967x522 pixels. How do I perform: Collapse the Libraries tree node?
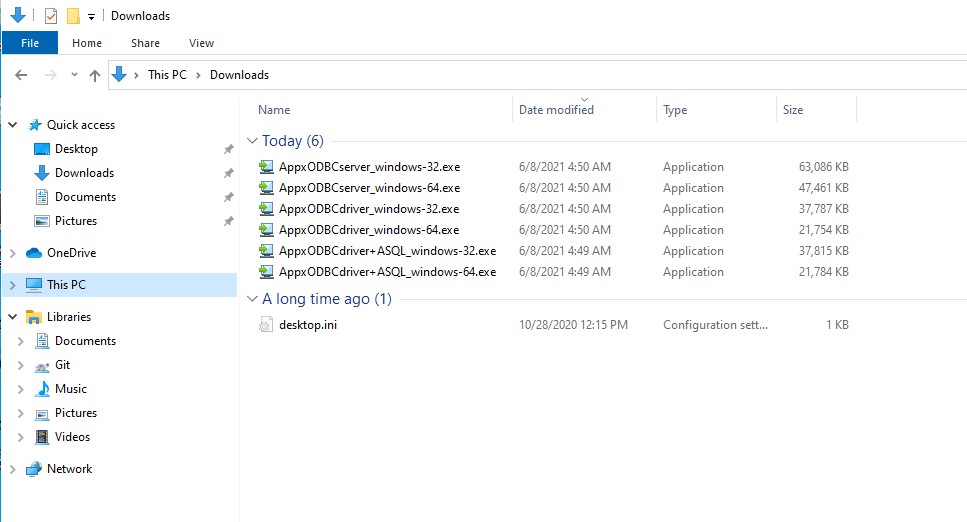point(12,317)
